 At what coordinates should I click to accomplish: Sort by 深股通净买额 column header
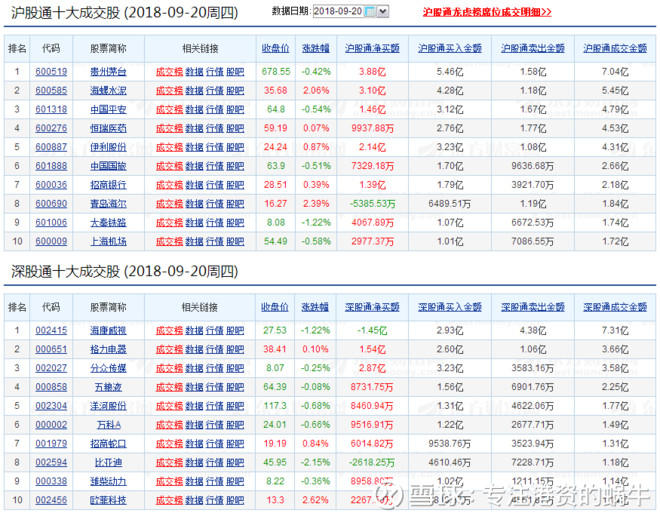pyautogui.click(x=372, y=307)
